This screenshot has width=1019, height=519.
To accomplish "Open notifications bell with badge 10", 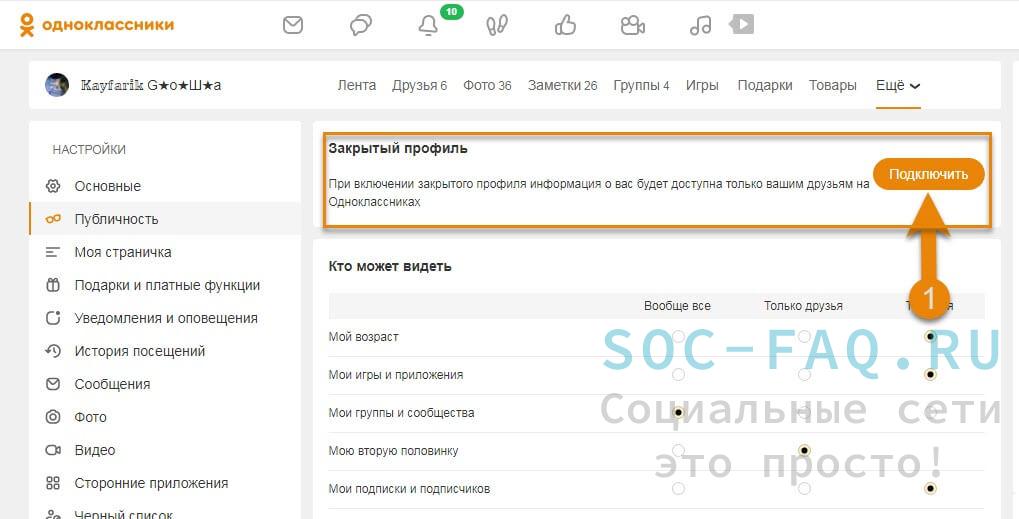I will coord(428,25).
